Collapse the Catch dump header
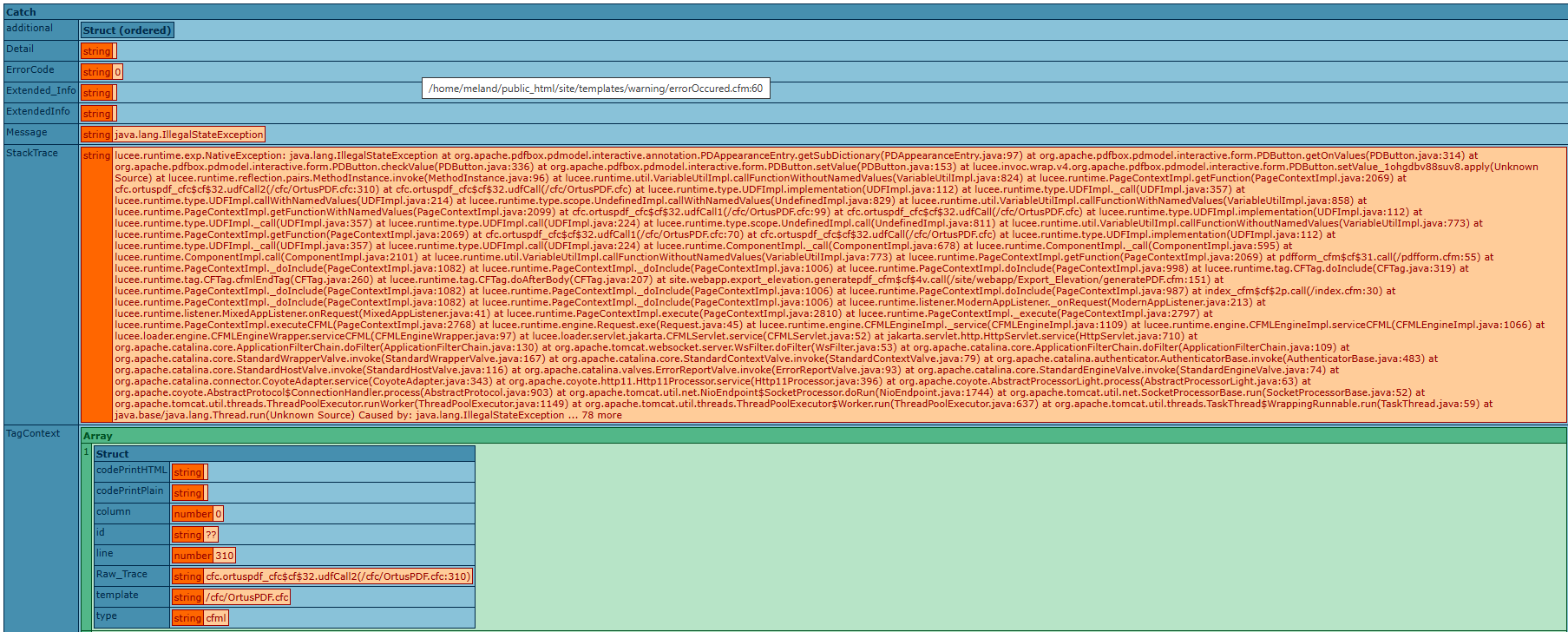The image size is (1568, 632). coord(22,12)
